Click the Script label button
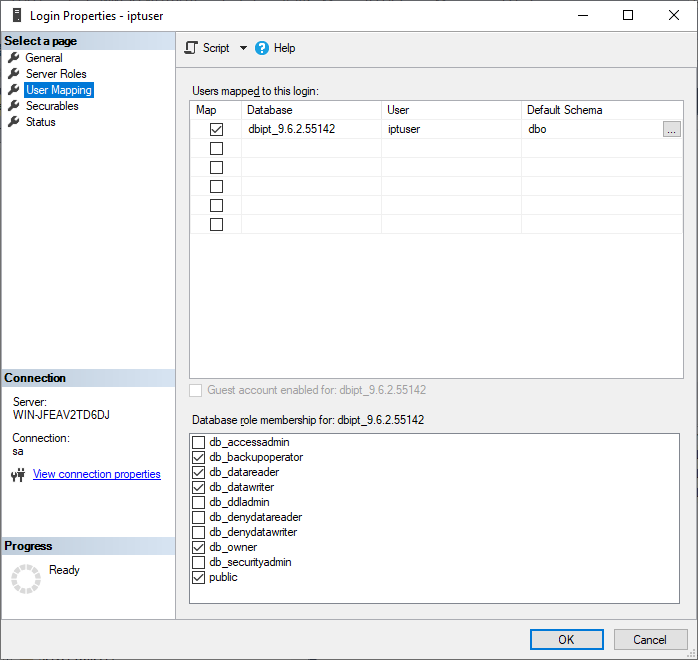 [216, 48]
